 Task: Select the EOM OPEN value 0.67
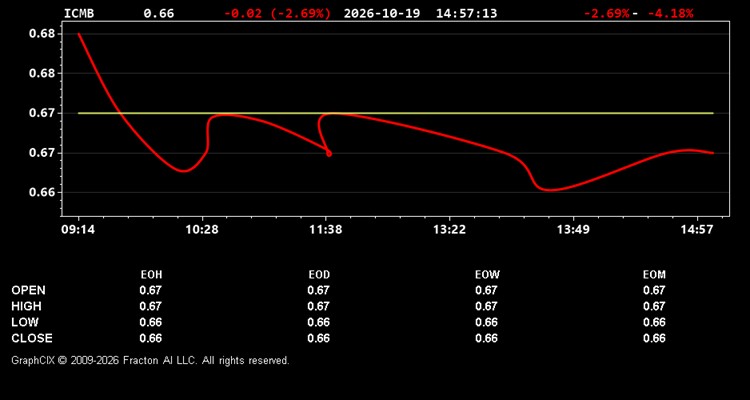(654, 290)
